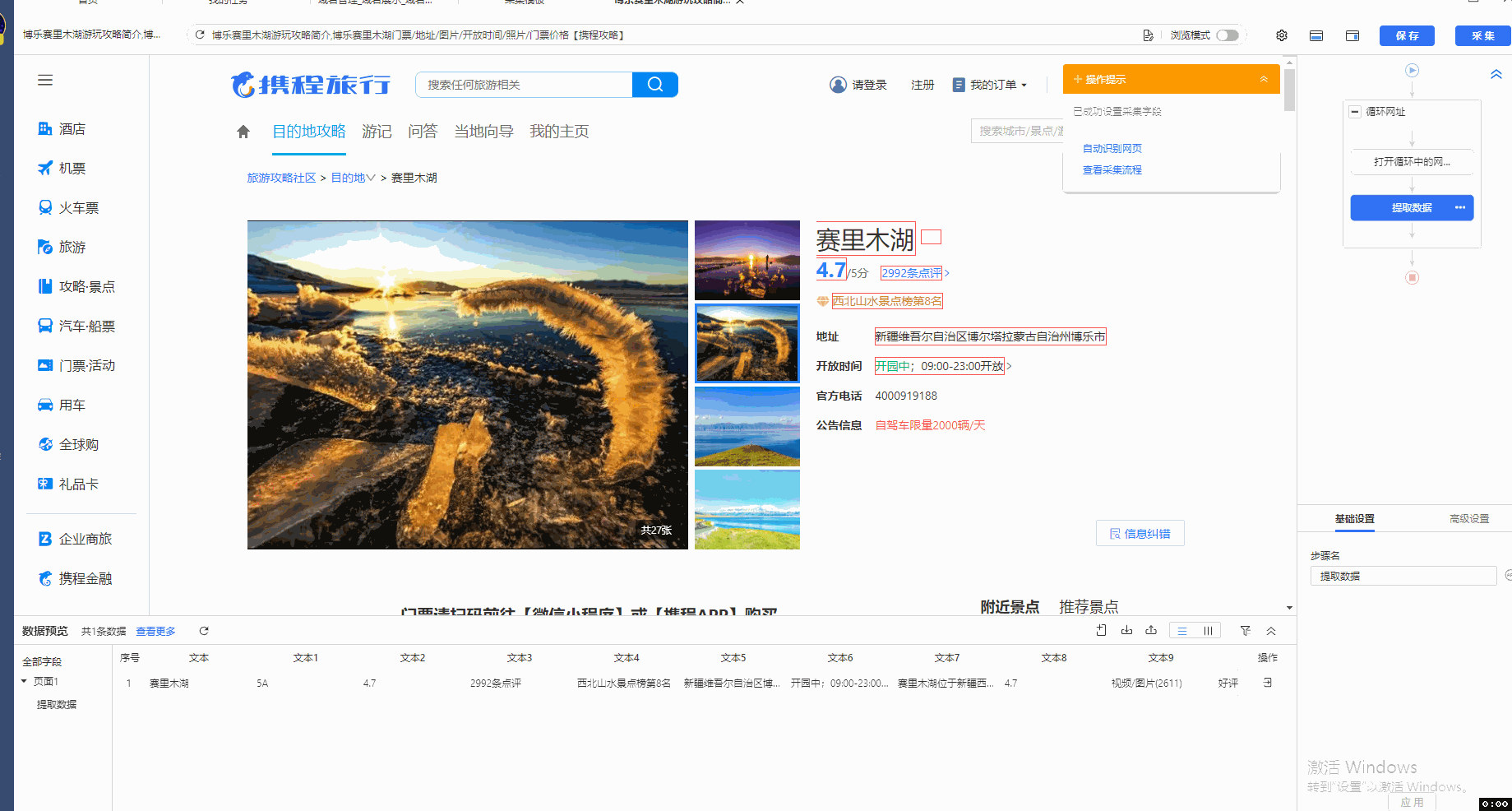Select 汽车·船票 bus tickets in sidebar

tap(76, 327)
